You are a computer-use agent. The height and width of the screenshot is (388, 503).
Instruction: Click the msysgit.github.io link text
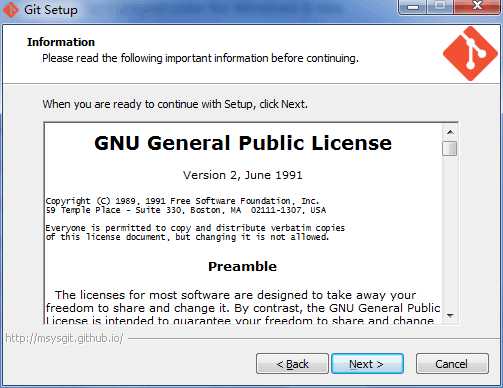[64, 338]
